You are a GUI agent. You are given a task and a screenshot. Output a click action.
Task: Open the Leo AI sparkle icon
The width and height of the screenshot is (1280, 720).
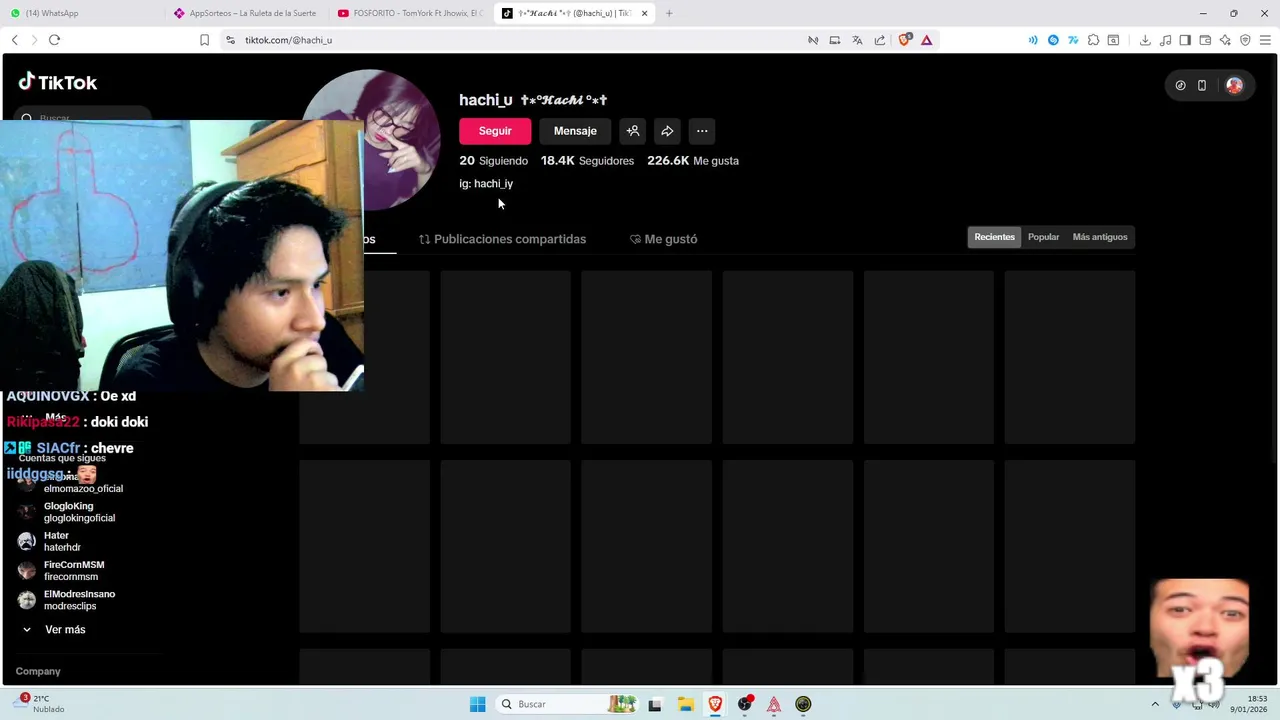coord(1225,40)
